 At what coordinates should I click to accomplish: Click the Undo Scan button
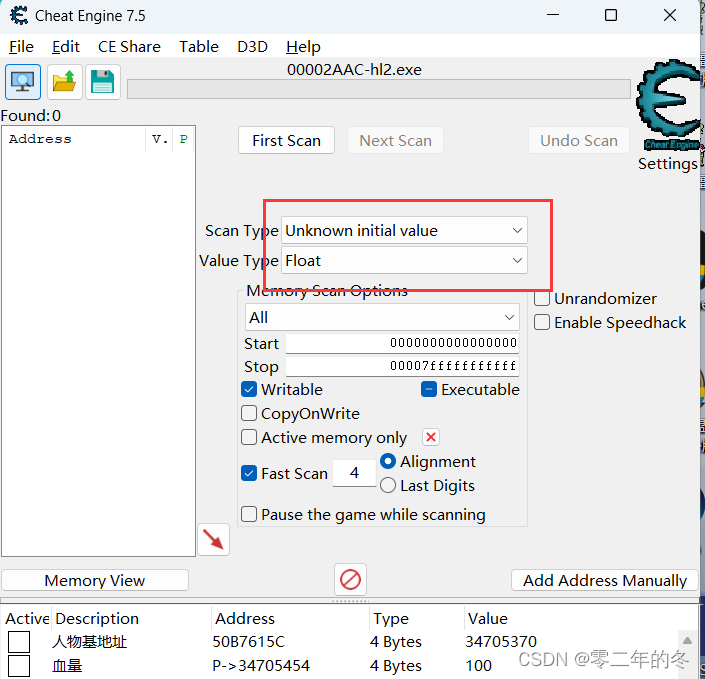tap(579, 140)
